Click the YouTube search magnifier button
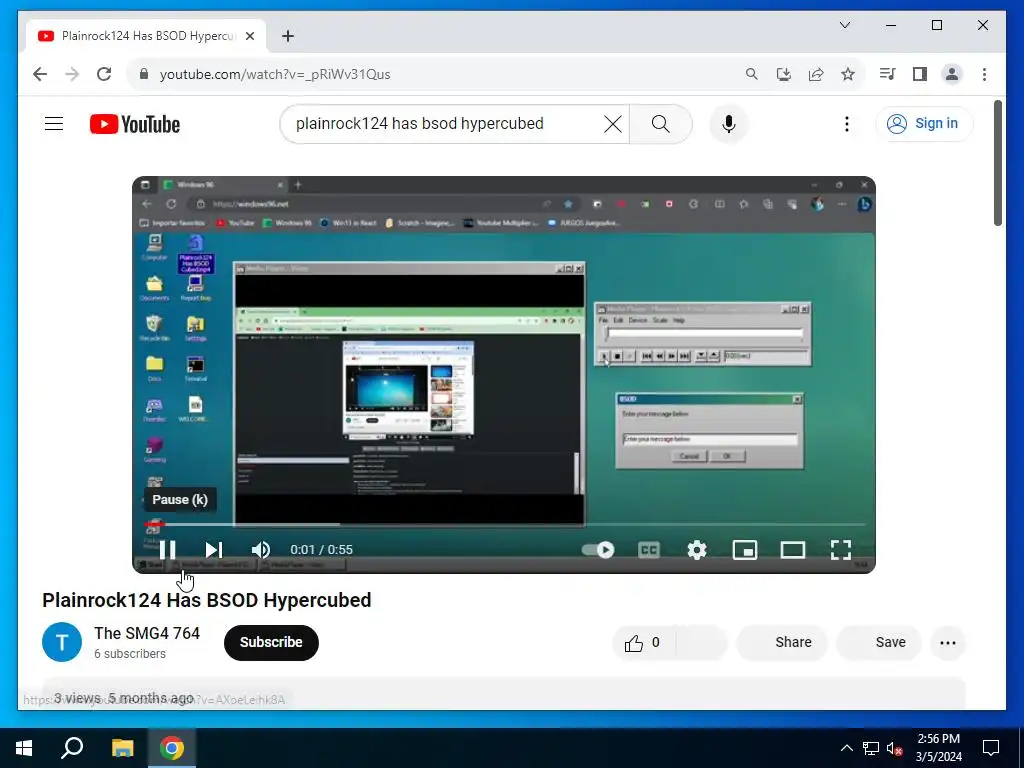 pyautogui.click(x=661, y=124)
